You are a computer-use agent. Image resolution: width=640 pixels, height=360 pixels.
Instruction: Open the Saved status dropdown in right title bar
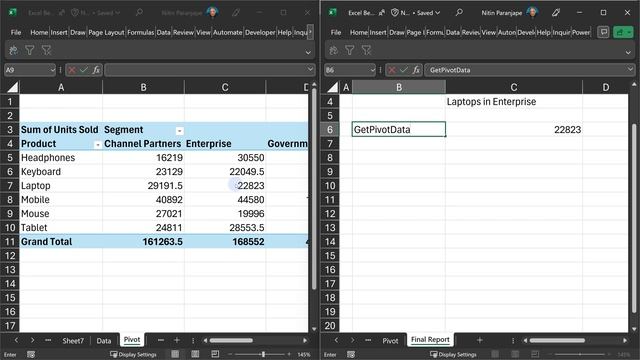(438, 13)
